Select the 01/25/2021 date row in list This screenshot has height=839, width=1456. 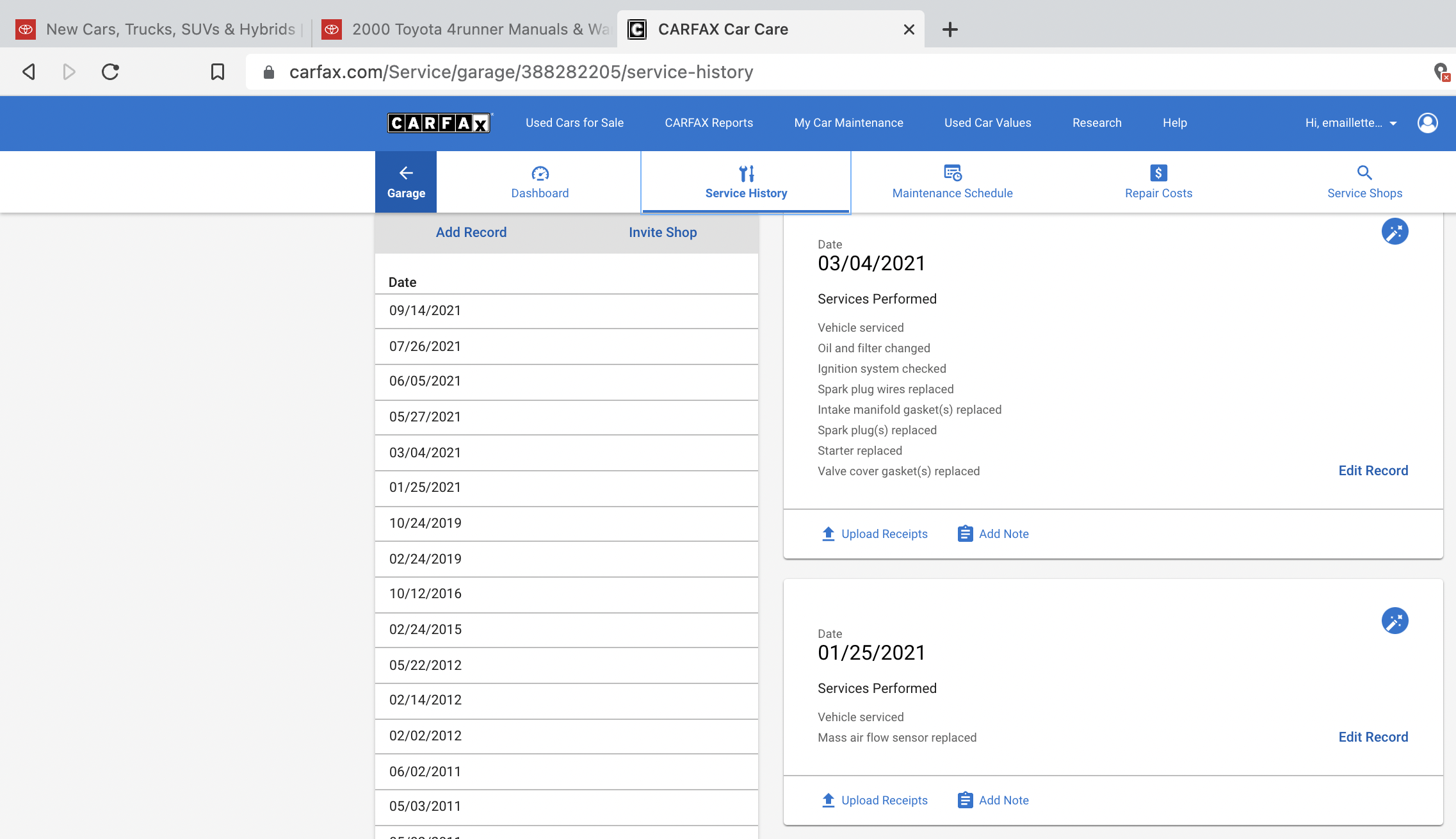(567, 489)
